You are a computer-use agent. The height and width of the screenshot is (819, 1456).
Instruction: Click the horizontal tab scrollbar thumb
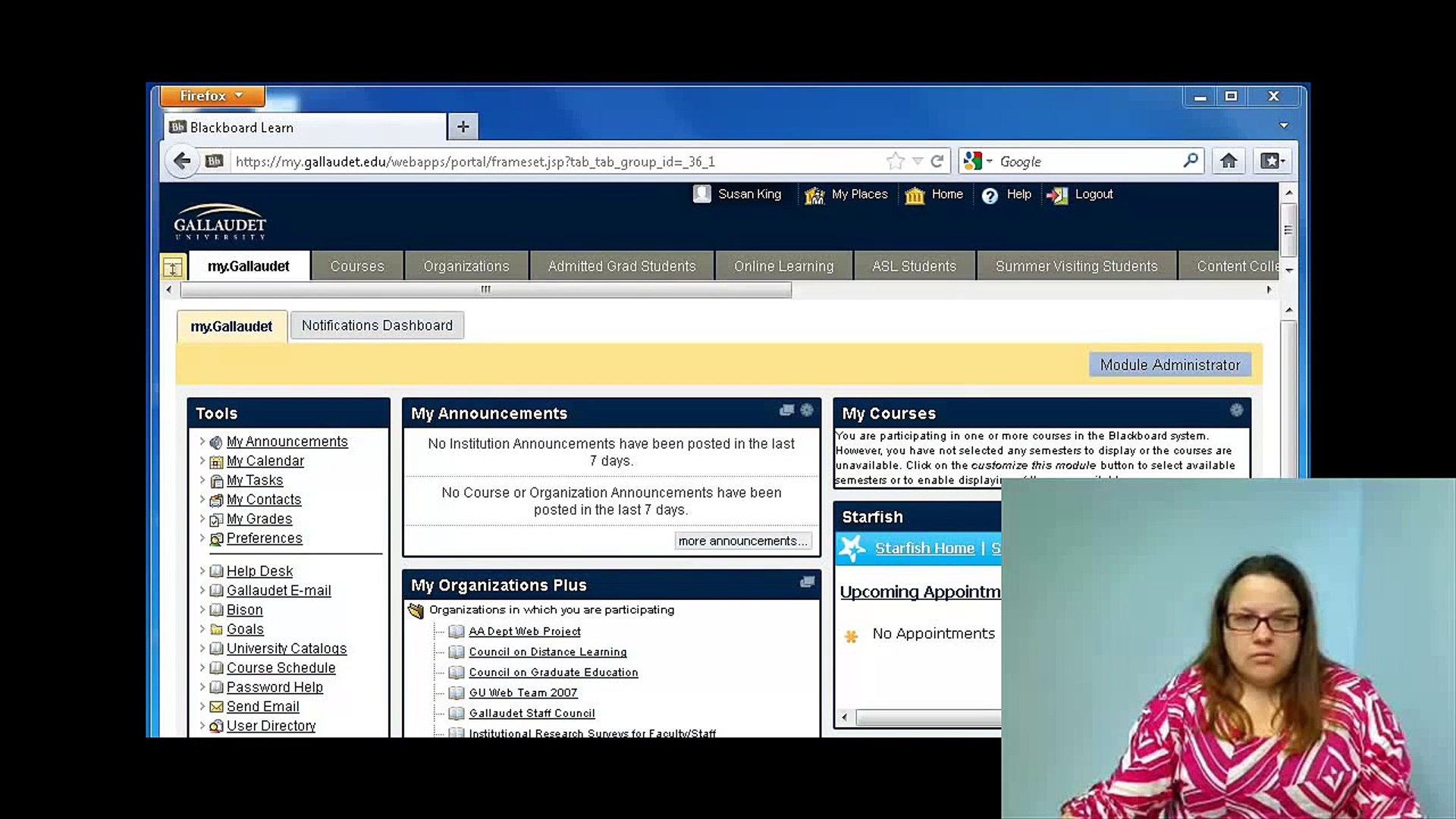[x=486, y=289]
